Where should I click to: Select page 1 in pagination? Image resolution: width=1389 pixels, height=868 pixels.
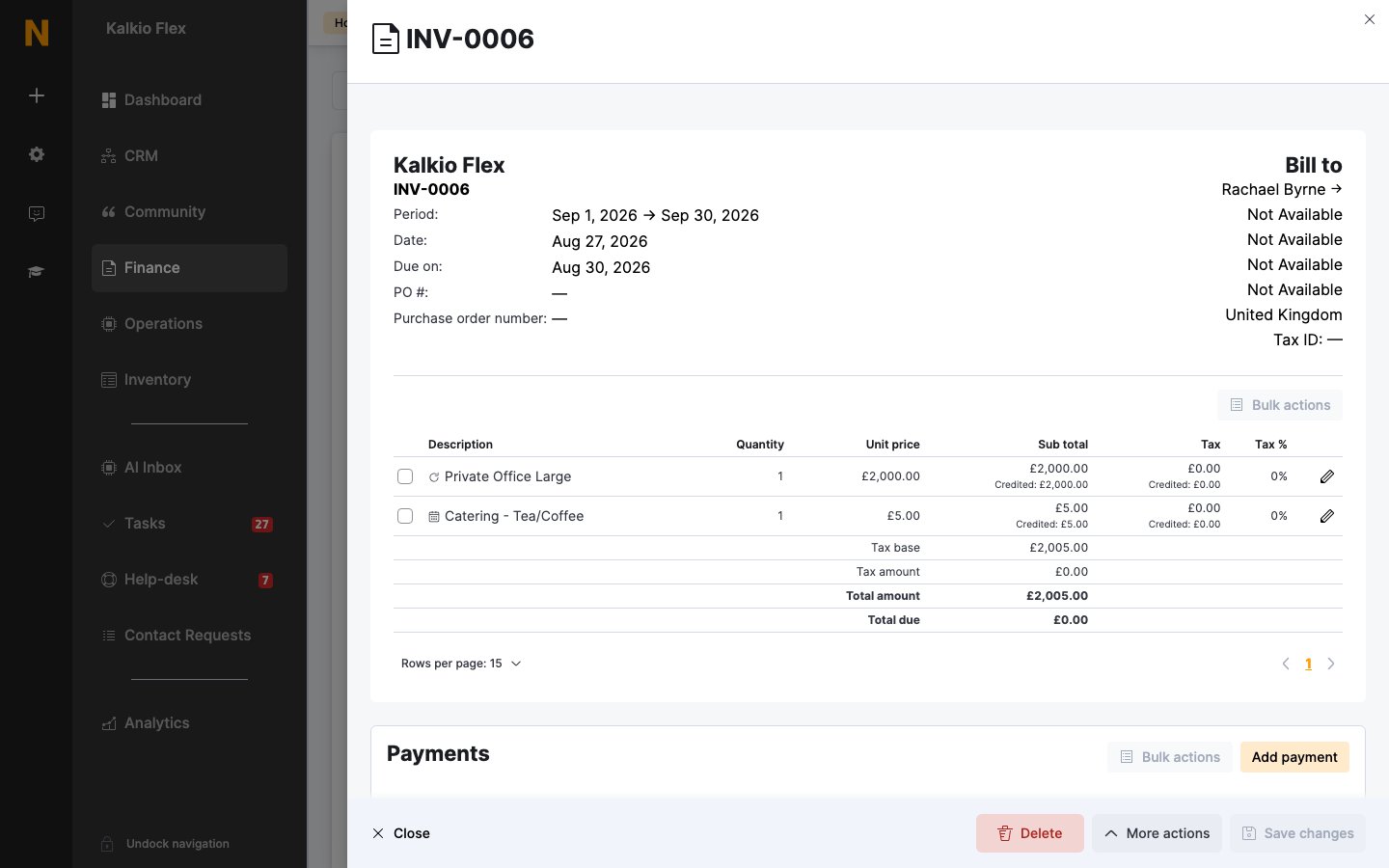pyautogui.click(x=1308, y=664)
